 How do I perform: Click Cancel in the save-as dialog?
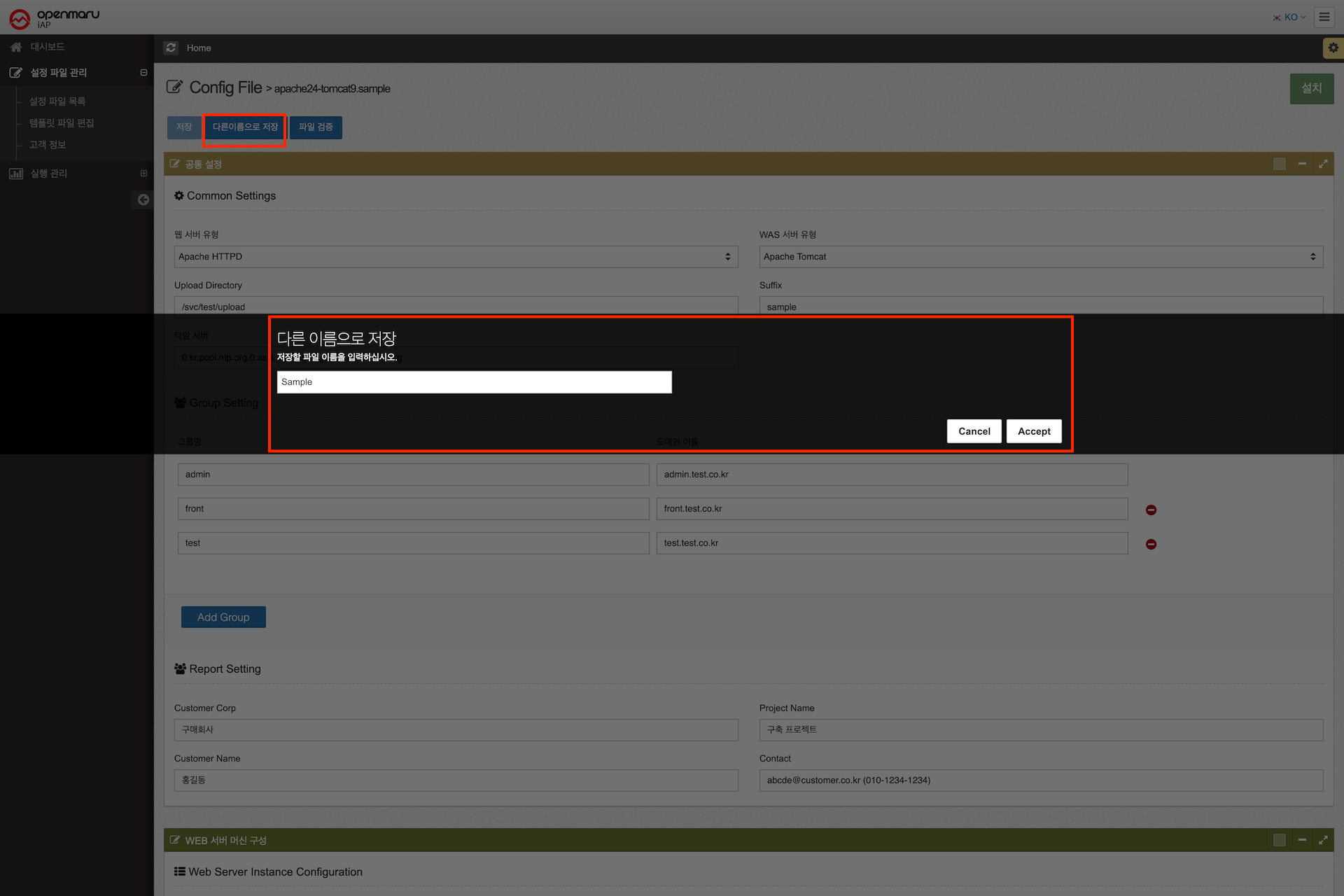[x=974, y=431]
